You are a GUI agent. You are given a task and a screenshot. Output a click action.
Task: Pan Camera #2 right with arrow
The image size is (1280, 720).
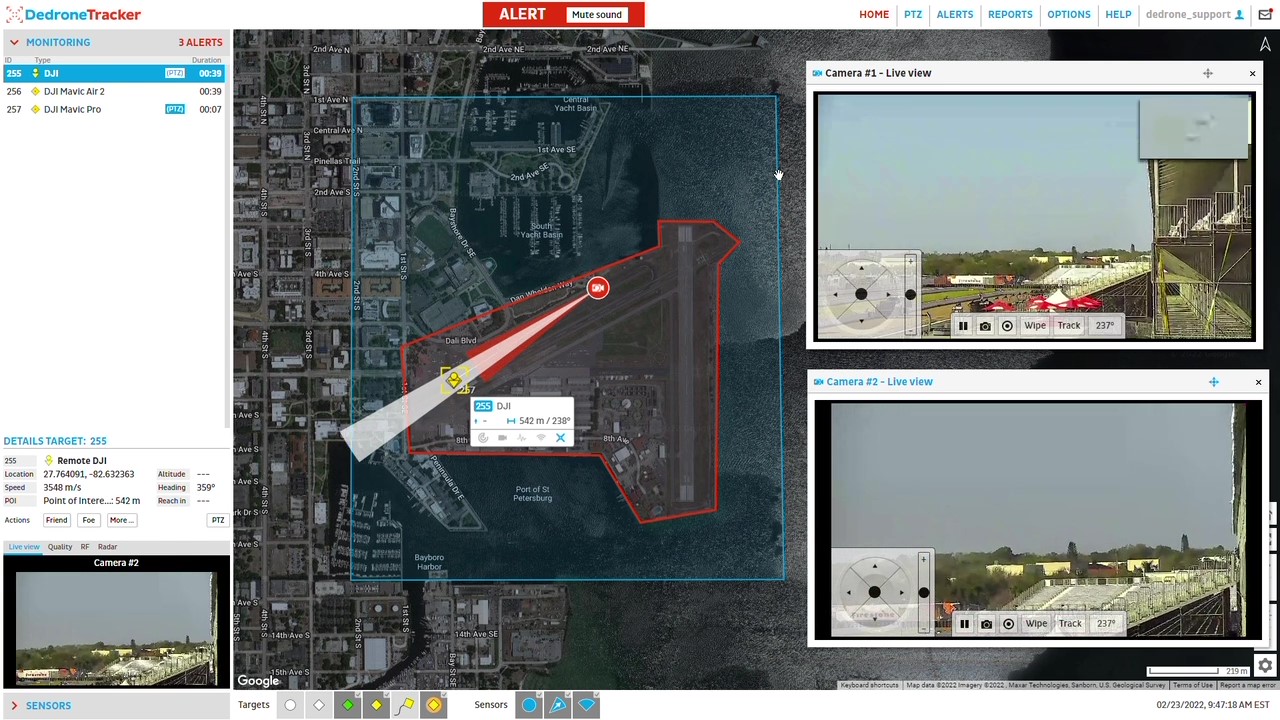click(x=900, y=592)
